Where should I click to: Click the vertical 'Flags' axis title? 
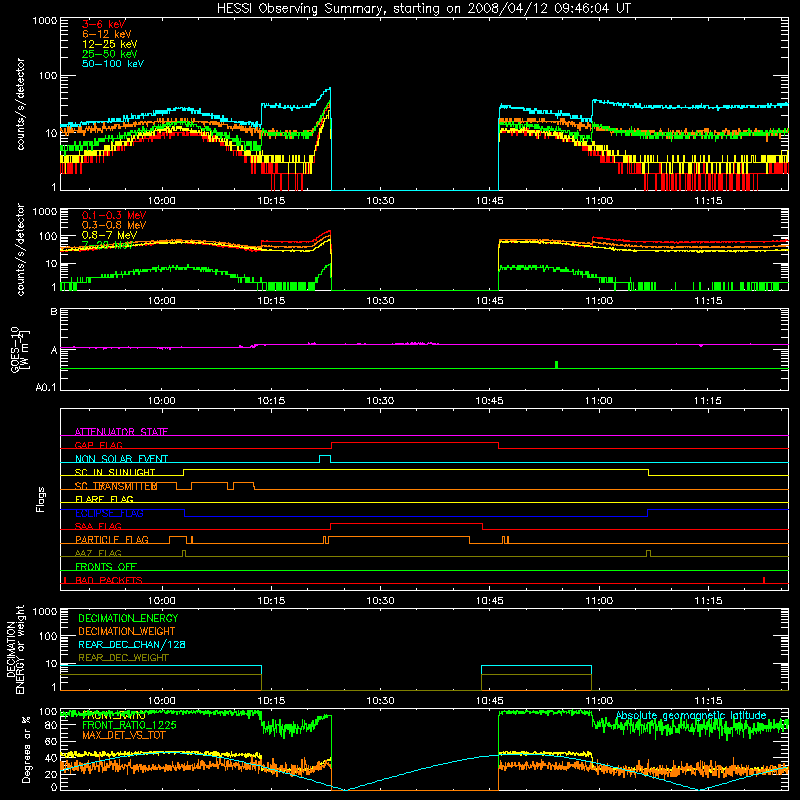(x=41, y=499)
